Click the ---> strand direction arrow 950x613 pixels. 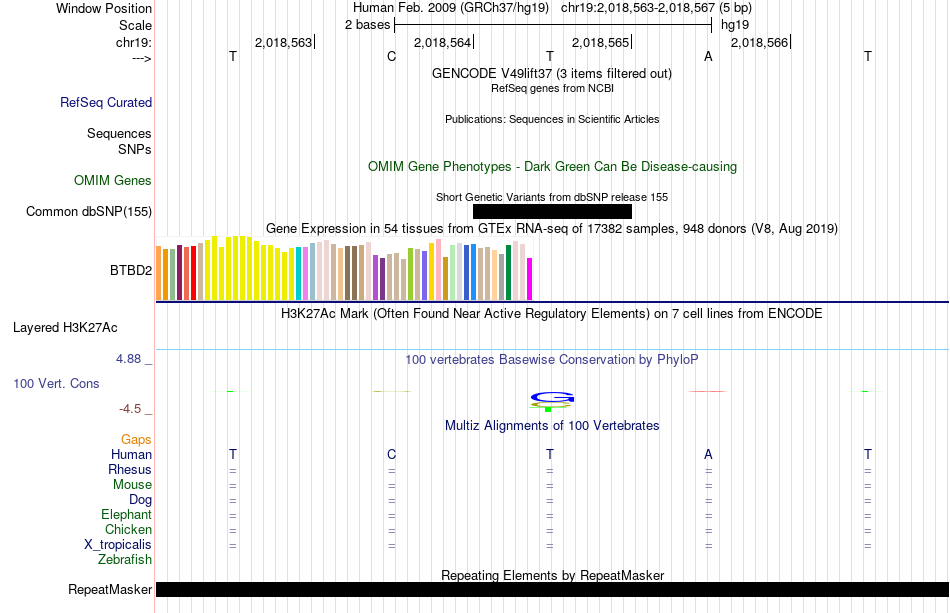coord(142,58)
